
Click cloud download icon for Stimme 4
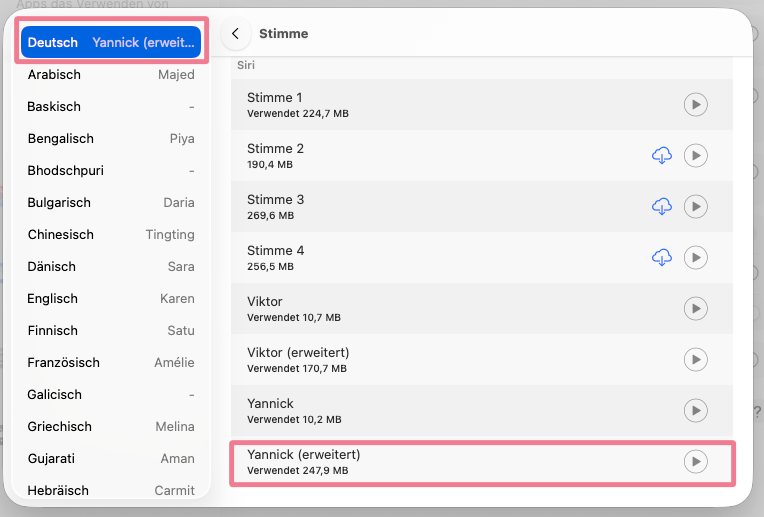[x=661, y=258]
